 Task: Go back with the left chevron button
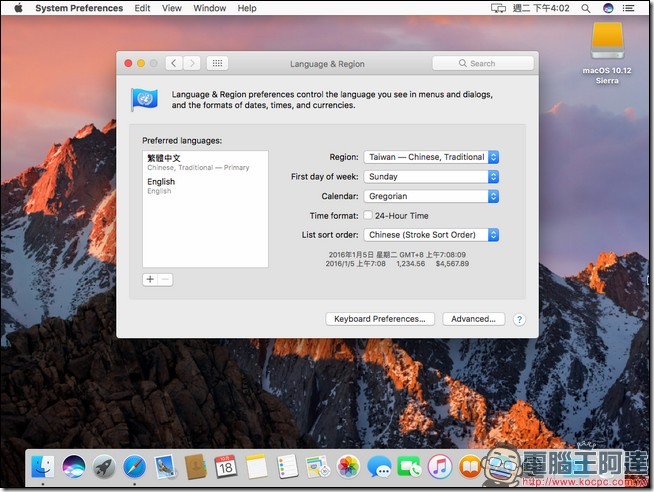click(x=174, y=63)
